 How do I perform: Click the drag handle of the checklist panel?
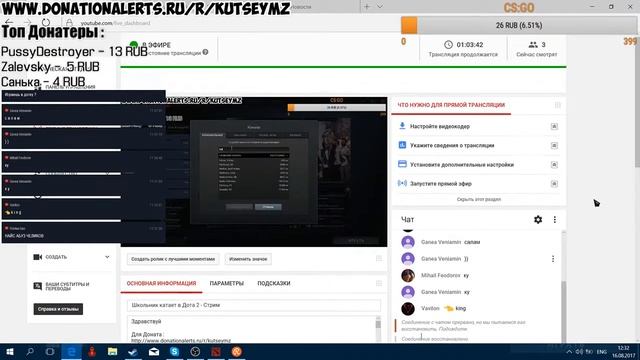coord(558,105)
